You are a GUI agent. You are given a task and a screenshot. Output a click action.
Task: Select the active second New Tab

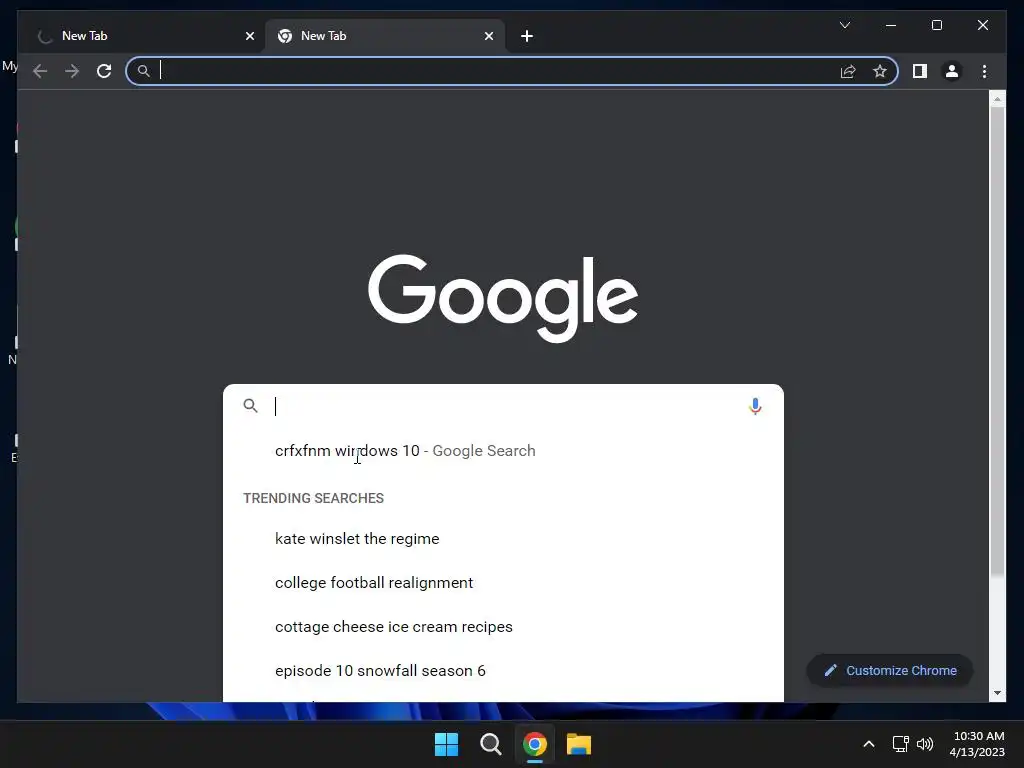384,36
